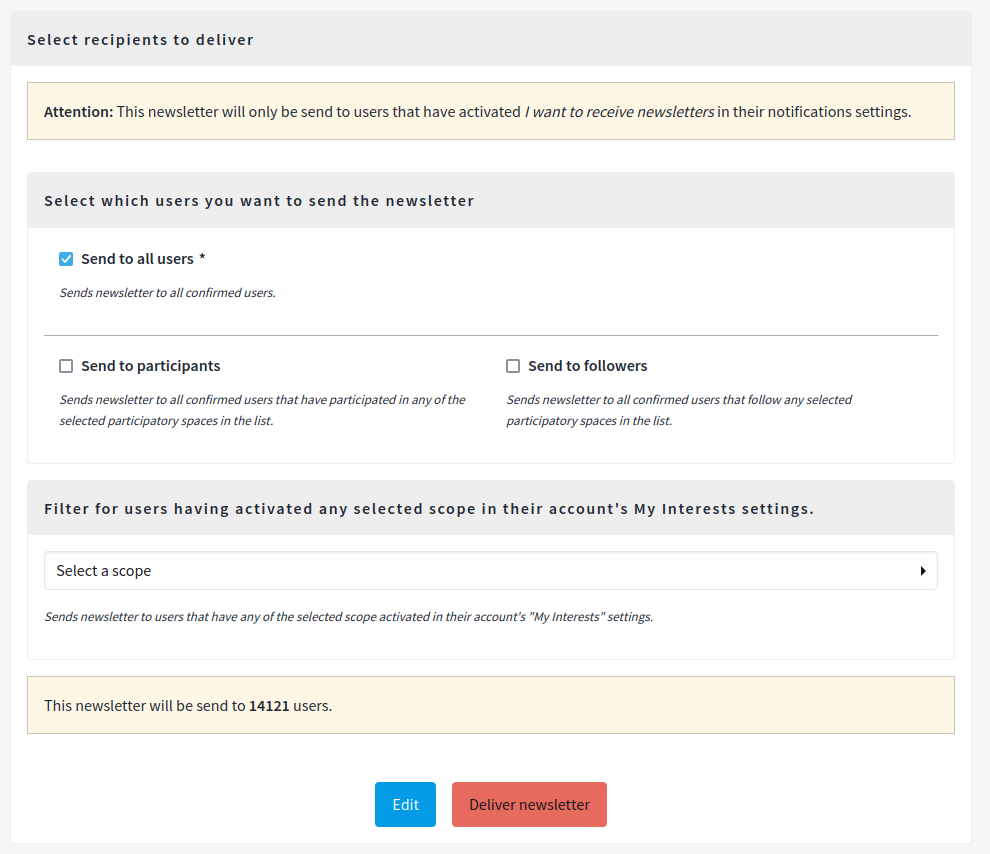Click the 'Select which users' section heading
The image size is (990, 854).
point(259,201)
